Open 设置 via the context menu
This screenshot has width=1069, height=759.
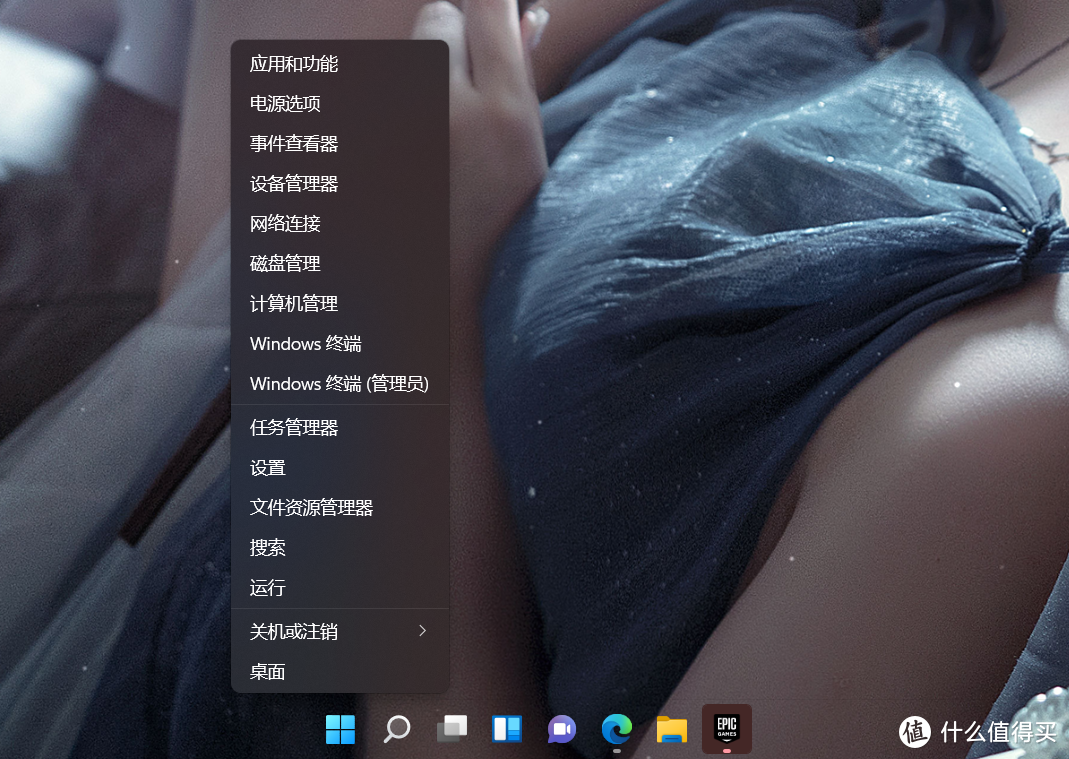pyautogui.click(x=266, y=467)
